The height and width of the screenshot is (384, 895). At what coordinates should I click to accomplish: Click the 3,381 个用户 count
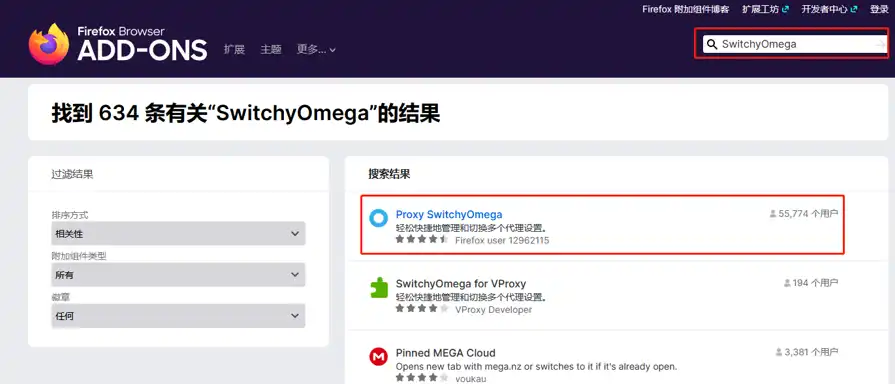pyautogui.click(x=811, y=353)
